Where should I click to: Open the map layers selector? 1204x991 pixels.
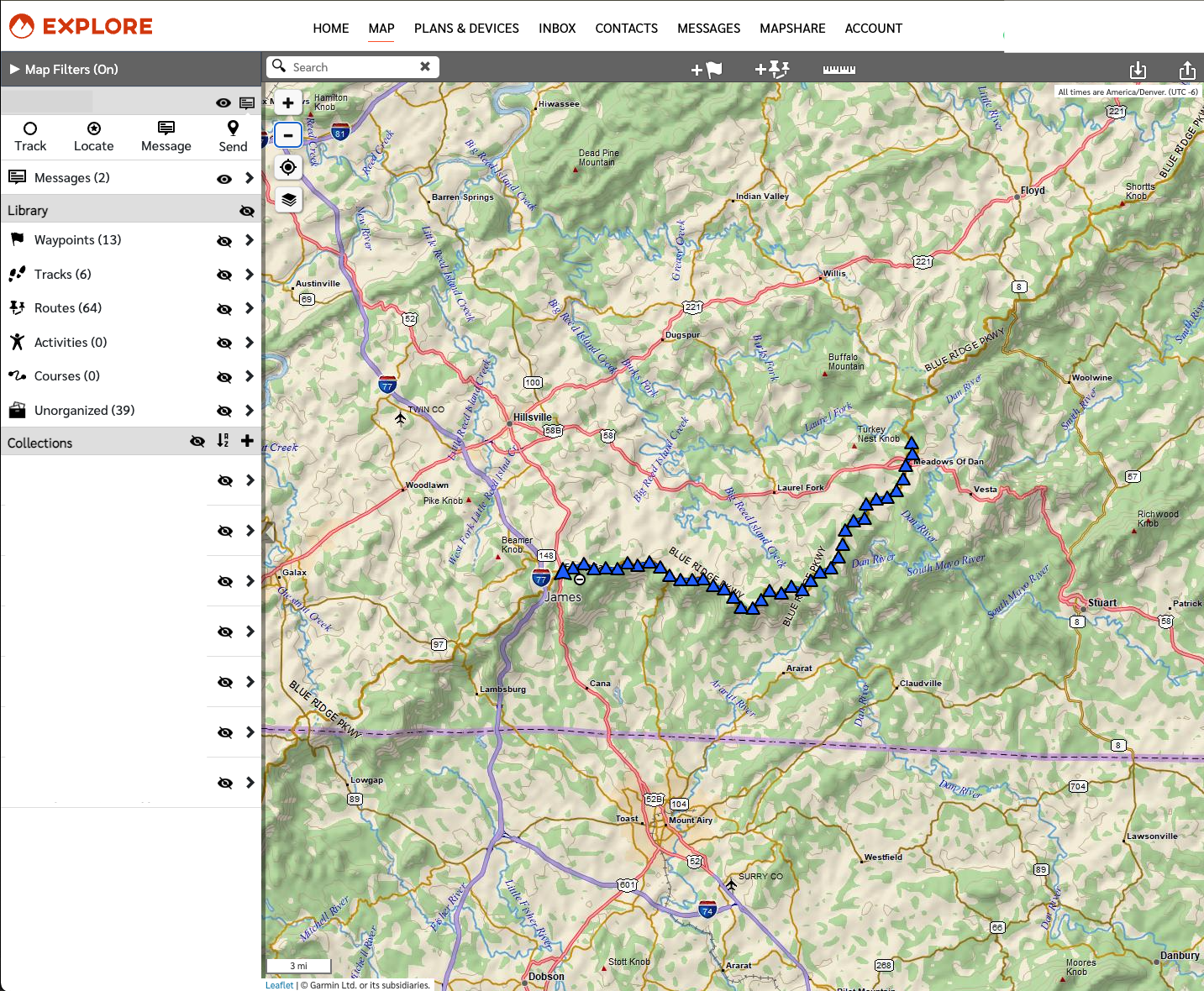tap(288, 200)
